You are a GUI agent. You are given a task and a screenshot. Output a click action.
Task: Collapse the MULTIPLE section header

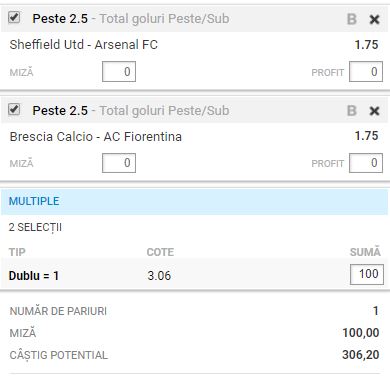tap(195, 201)
